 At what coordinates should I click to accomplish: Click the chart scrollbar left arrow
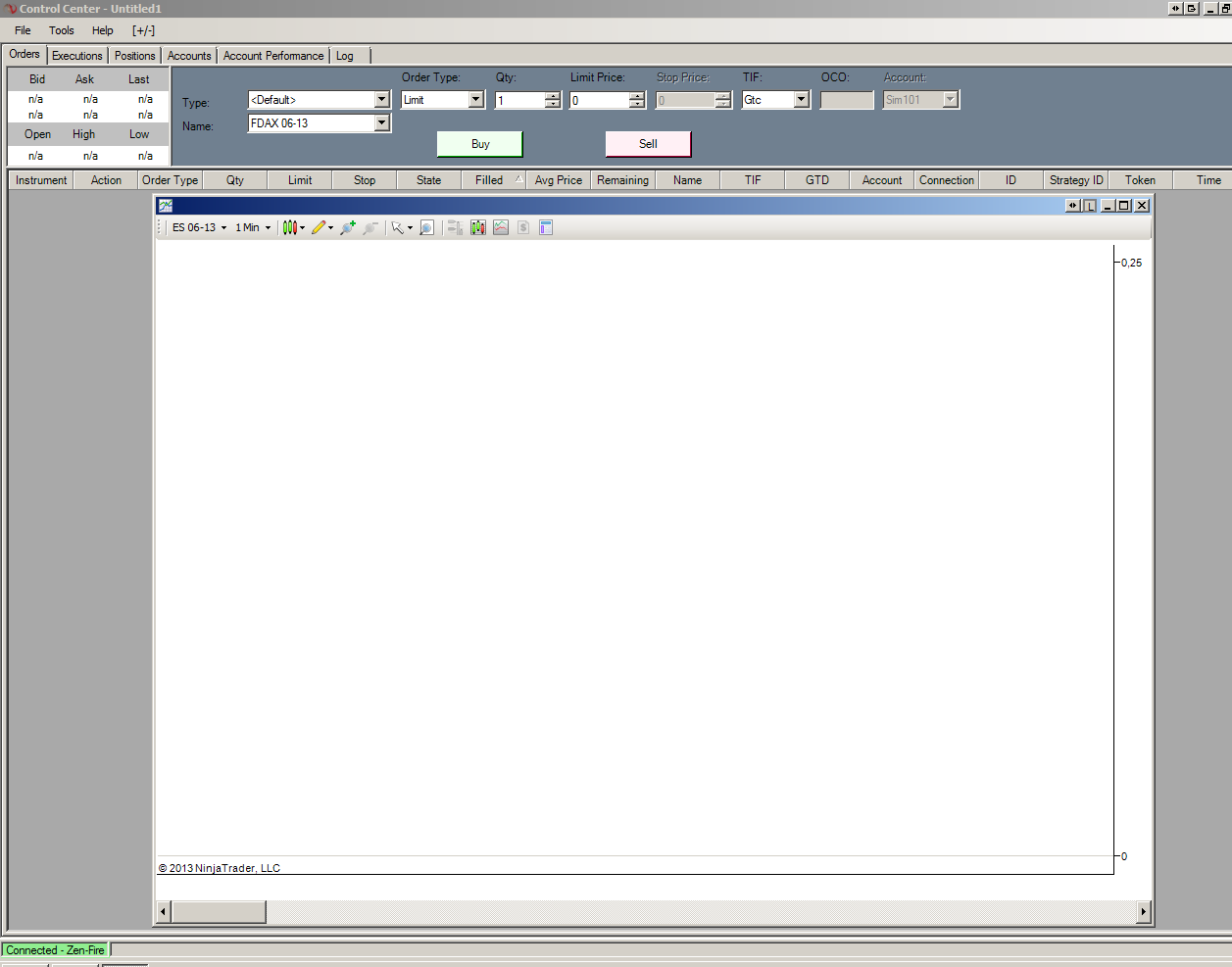[x=164, y=912]
